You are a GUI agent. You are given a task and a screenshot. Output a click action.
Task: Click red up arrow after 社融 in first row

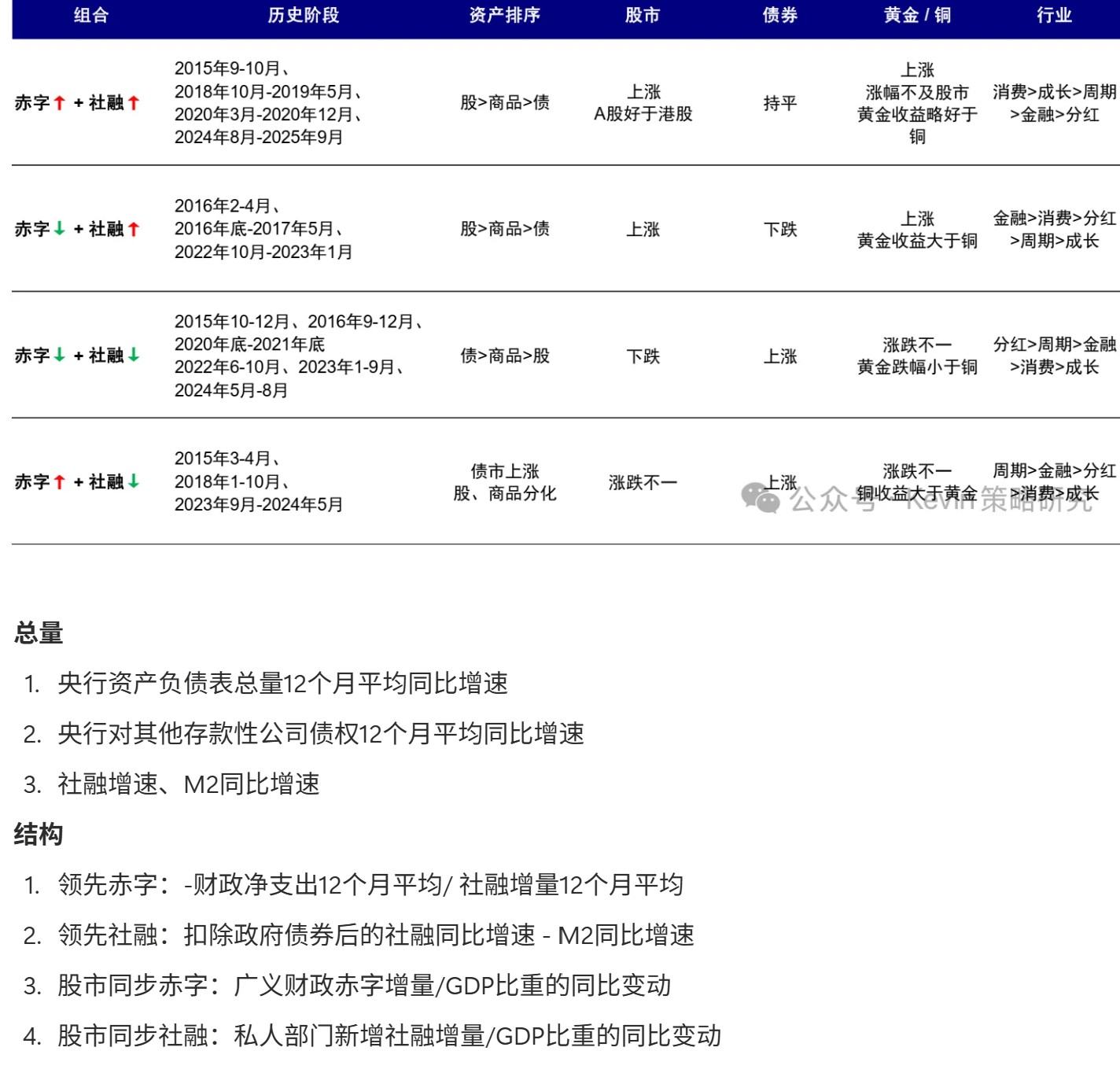click(x=134, y=103)
